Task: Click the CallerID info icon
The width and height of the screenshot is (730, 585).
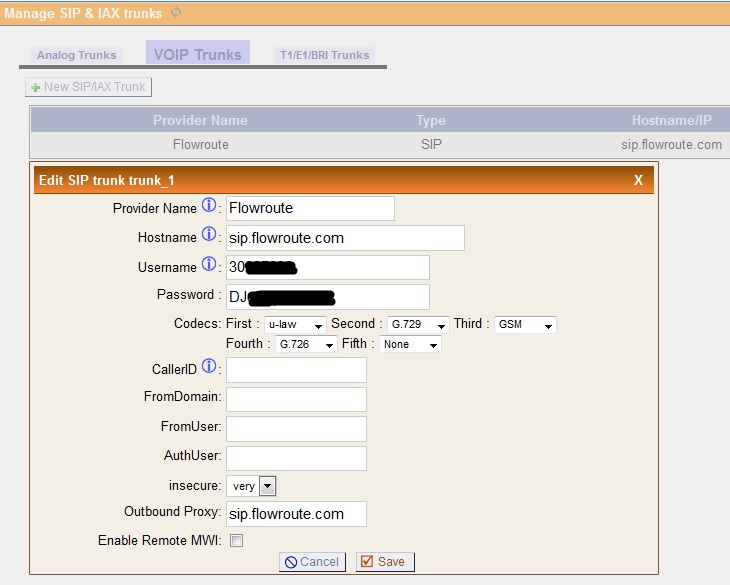Action: click(x=209, y=366)
